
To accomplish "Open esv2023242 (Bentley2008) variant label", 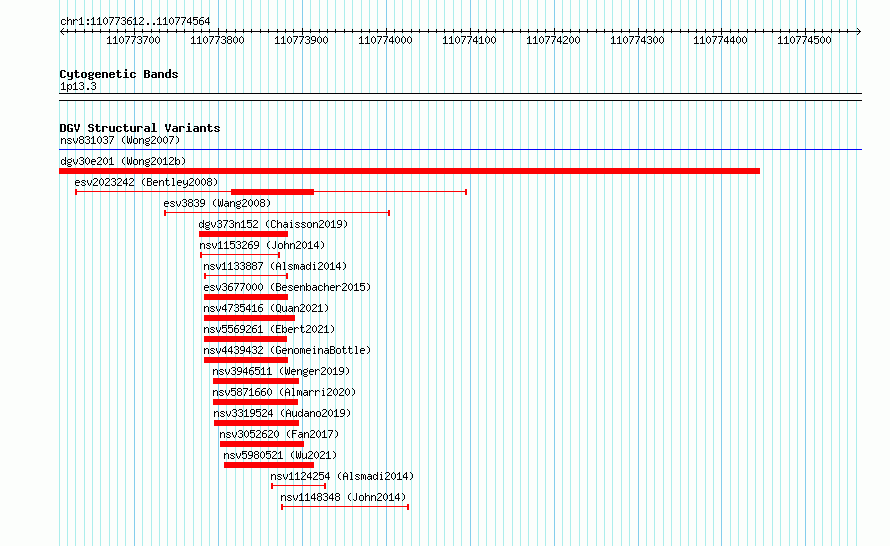I will coord(146,182).
